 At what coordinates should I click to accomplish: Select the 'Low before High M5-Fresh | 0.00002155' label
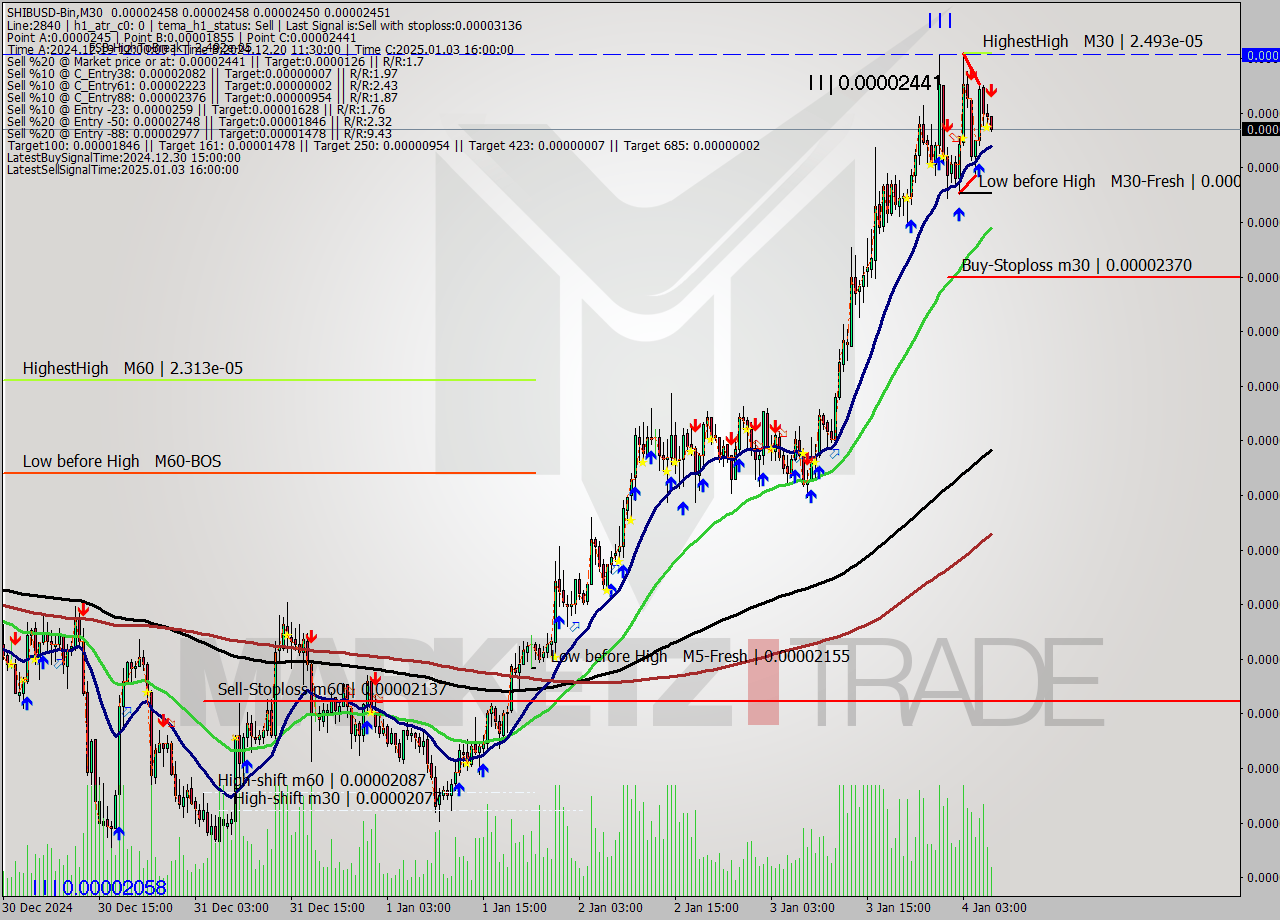tap(700, 656)
